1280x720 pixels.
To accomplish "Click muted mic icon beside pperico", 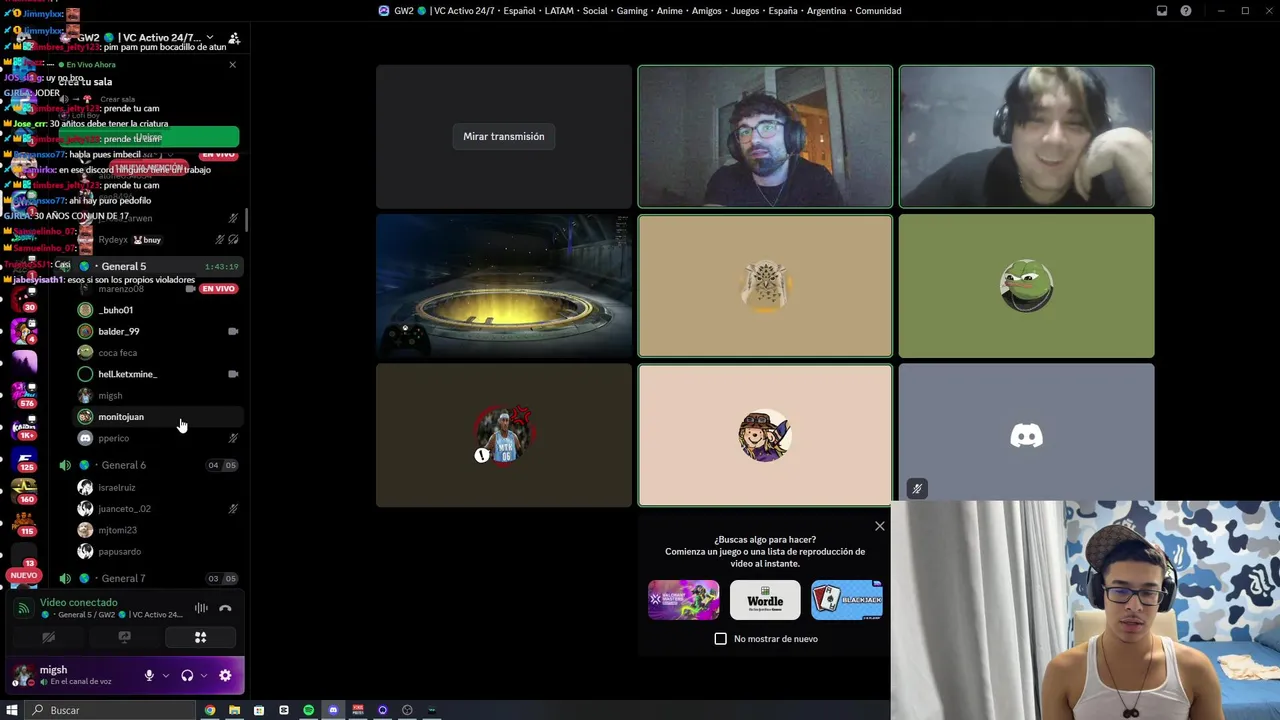I will tap(233, 438).
